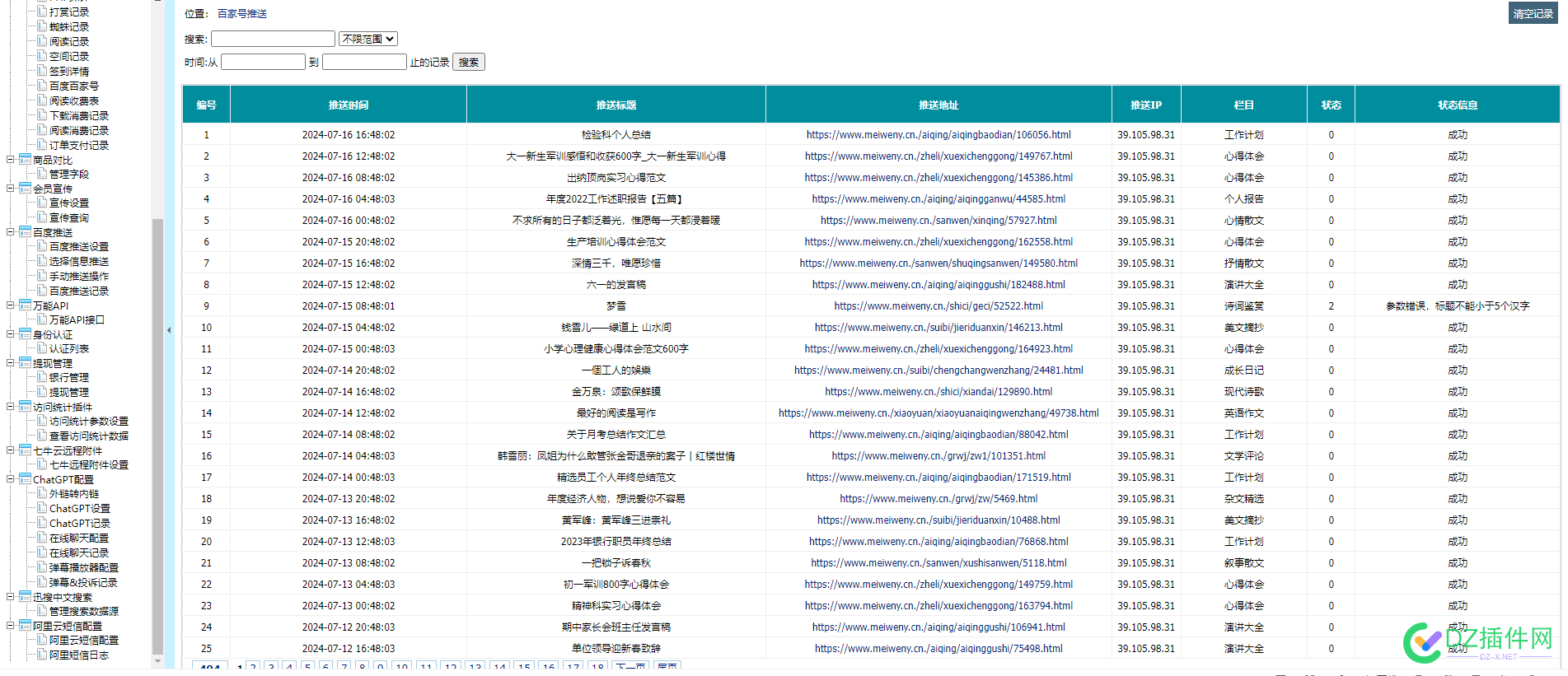Click the 搜索 button beside the time range
The width and height of the screenshot is (1568, 676).
point(469,62)
